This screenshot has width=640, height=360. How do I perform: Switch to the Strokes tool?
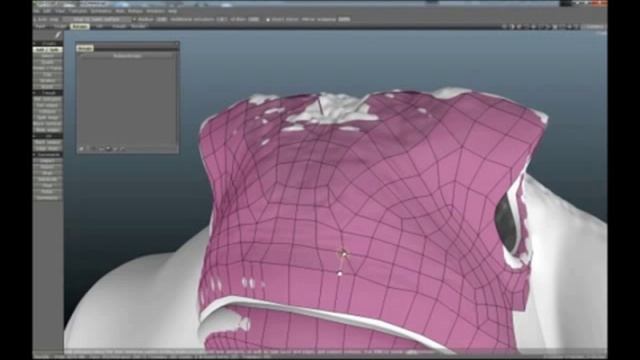click(47, 80)
